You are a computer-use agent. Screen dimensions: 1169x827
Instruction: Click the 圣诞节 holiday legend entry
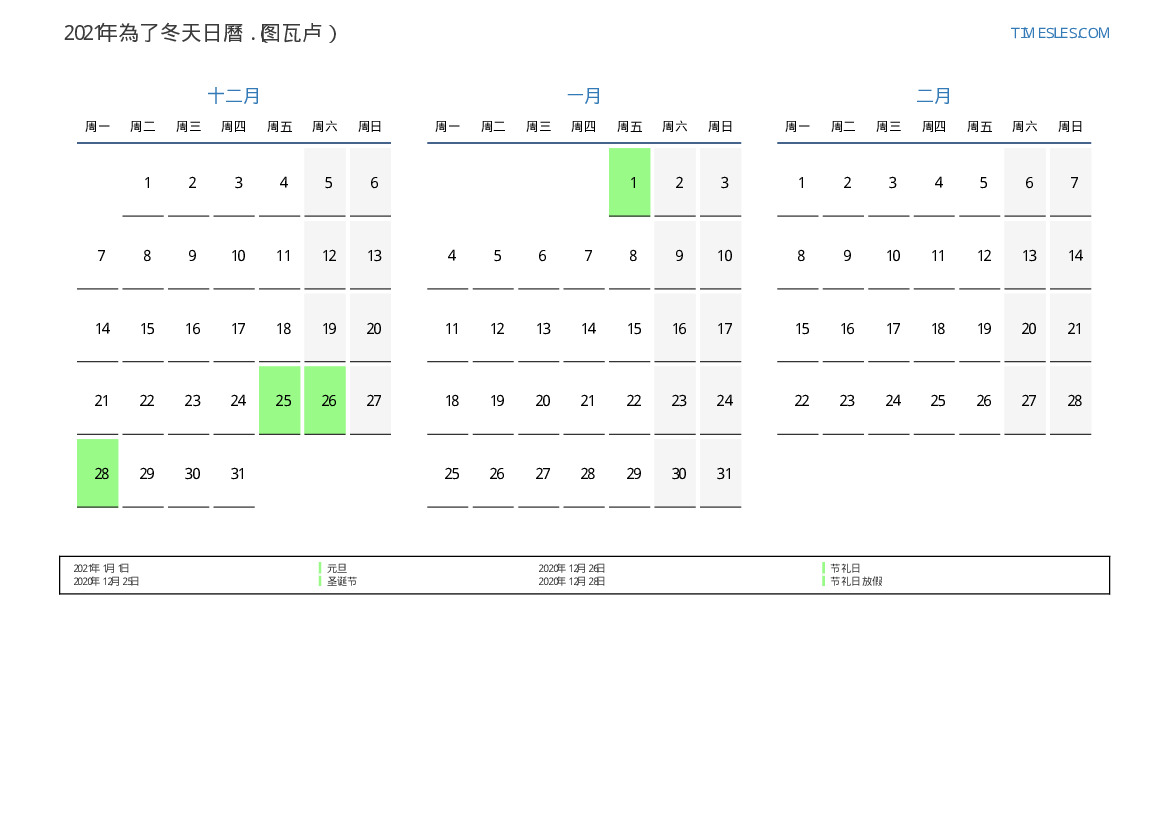click(342, 581)
